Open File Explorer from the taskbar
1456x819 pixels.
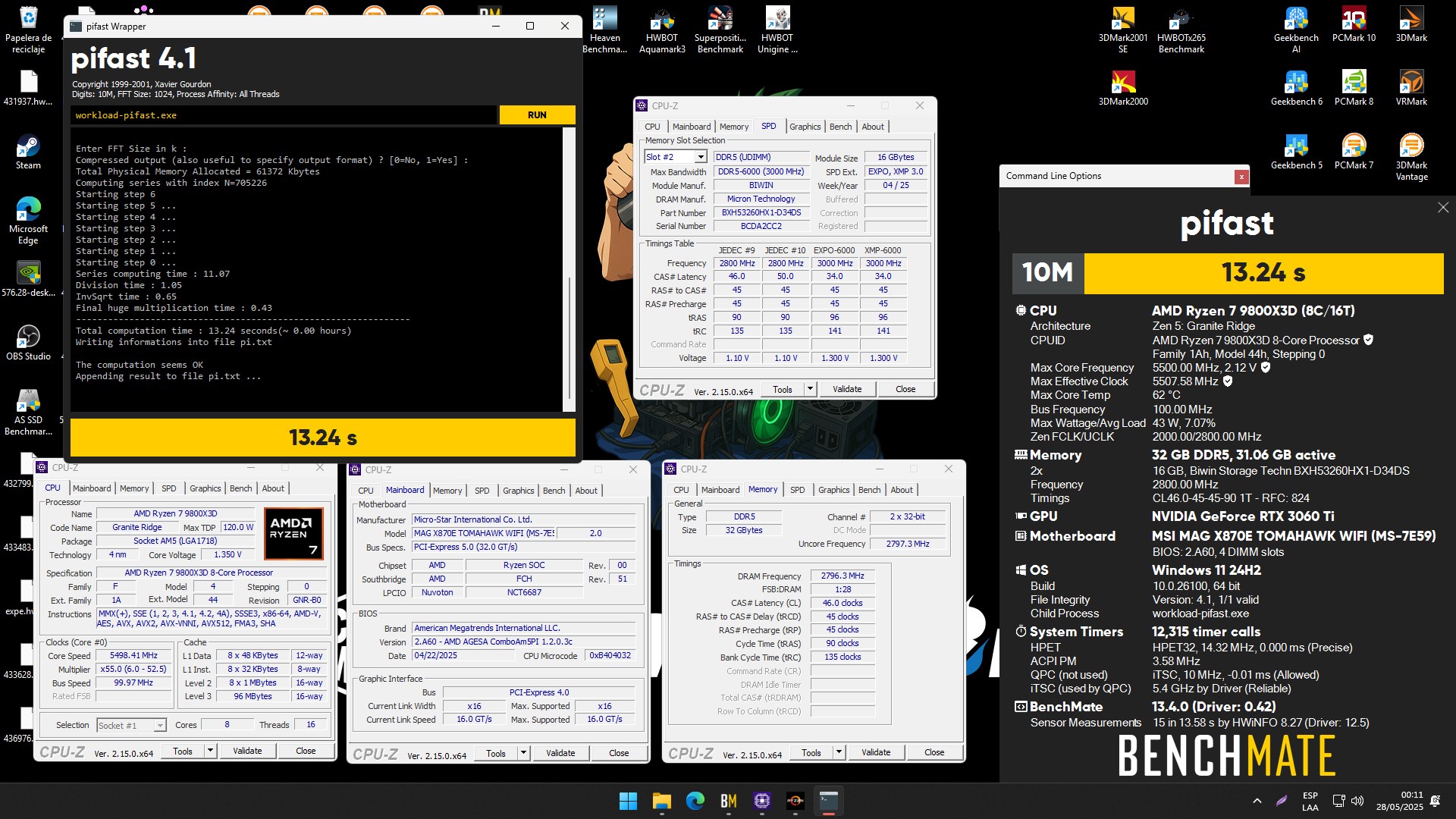point(662,801)
